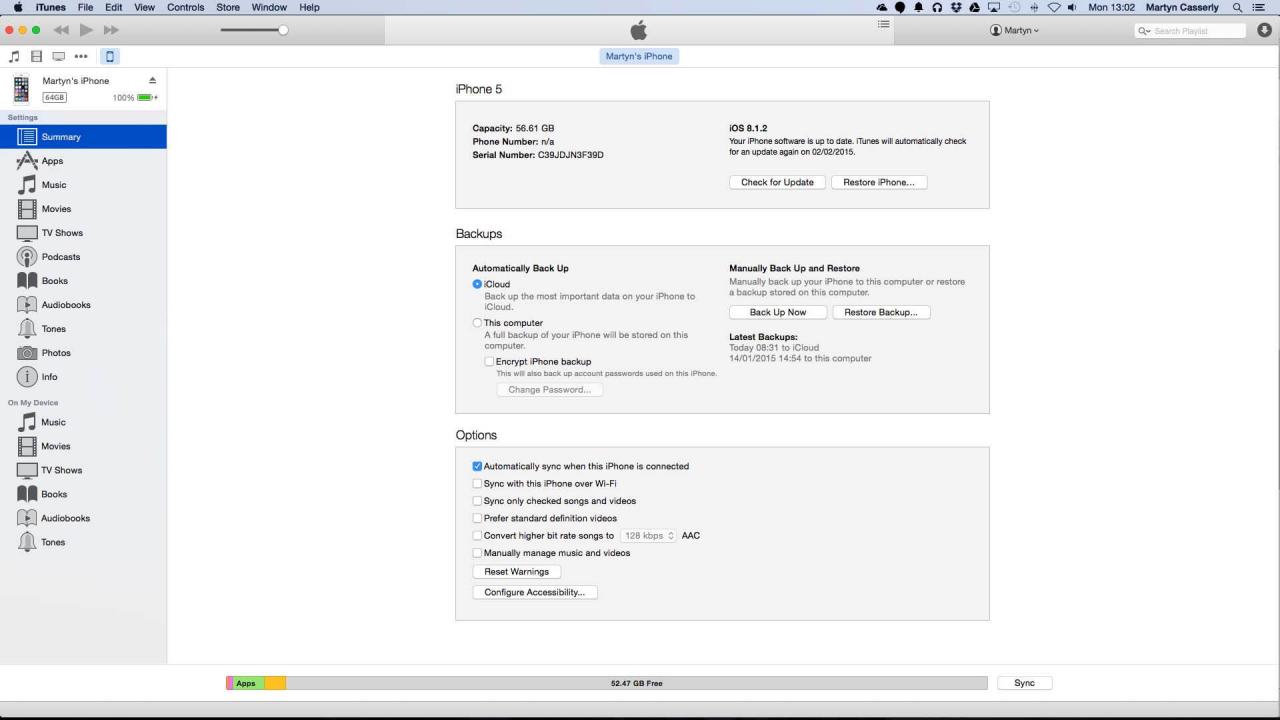Select the iPhone device icon in toolbar
Viewport: 1280px width, 720px height.
tap(110, 57)
